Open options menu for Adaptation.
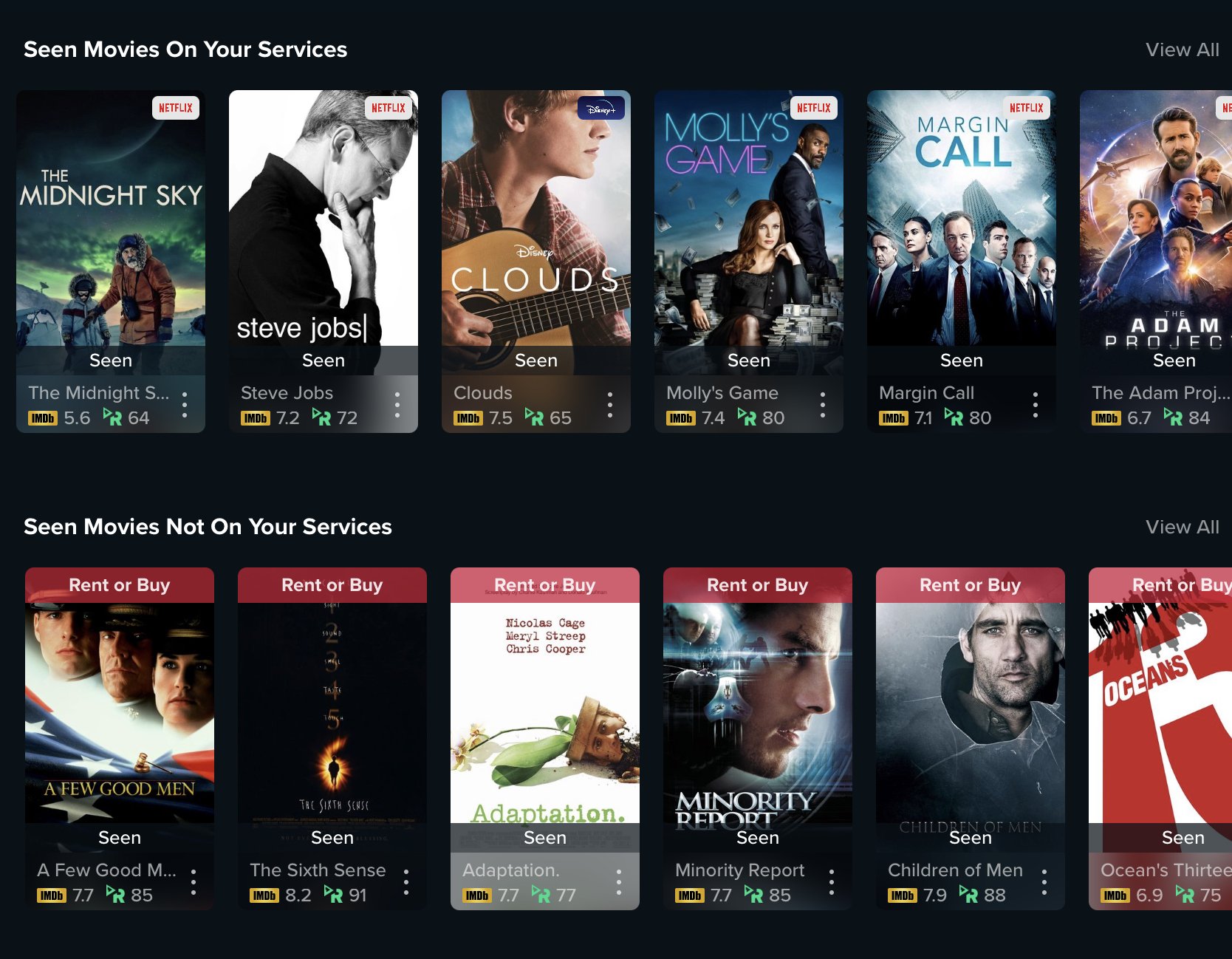Screen dimensions: 1232x959 pyautogui.click(x=619, y=882)
